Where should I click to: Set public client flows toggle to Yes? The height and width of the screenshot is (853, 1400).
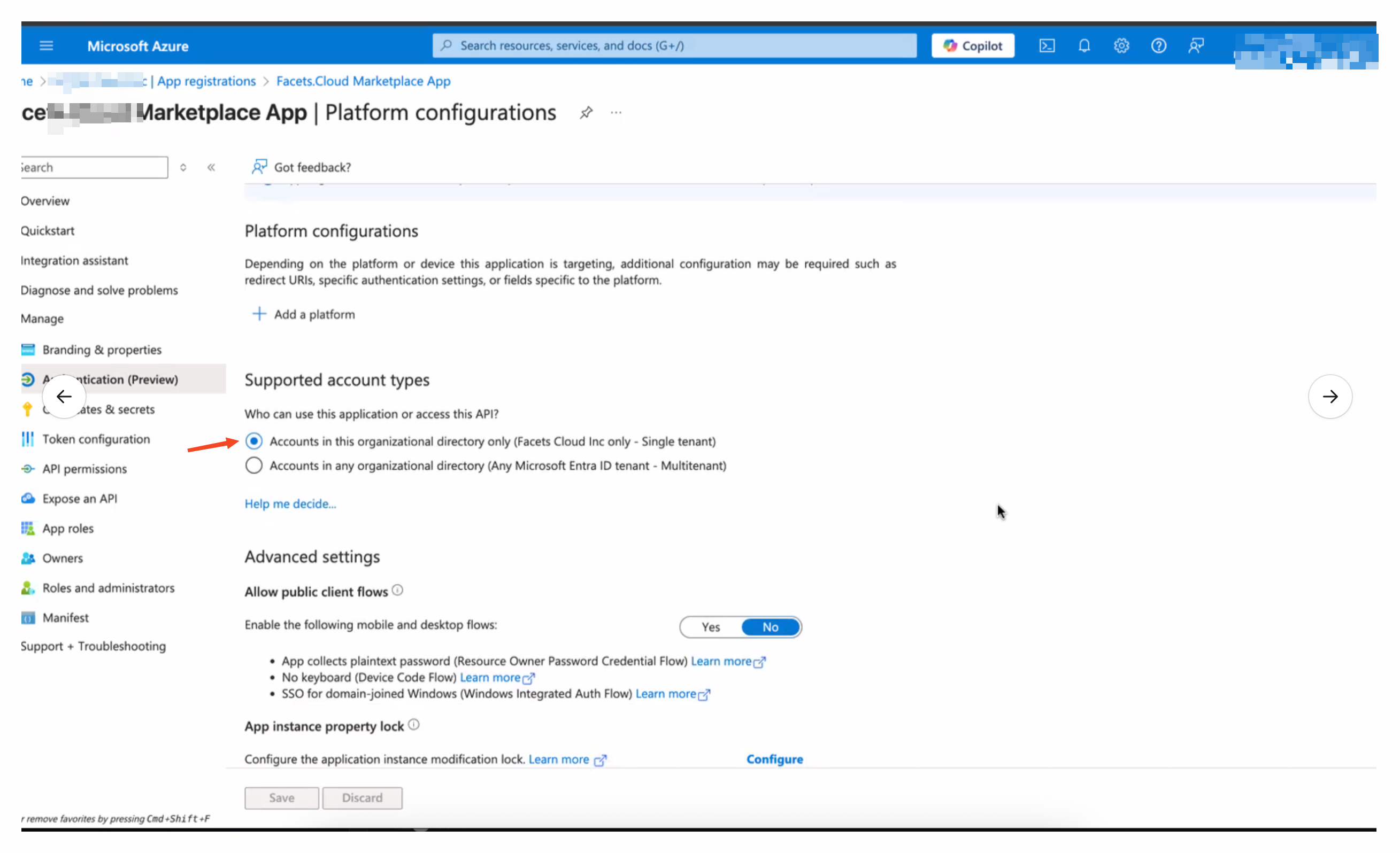(x=710, y=627)
